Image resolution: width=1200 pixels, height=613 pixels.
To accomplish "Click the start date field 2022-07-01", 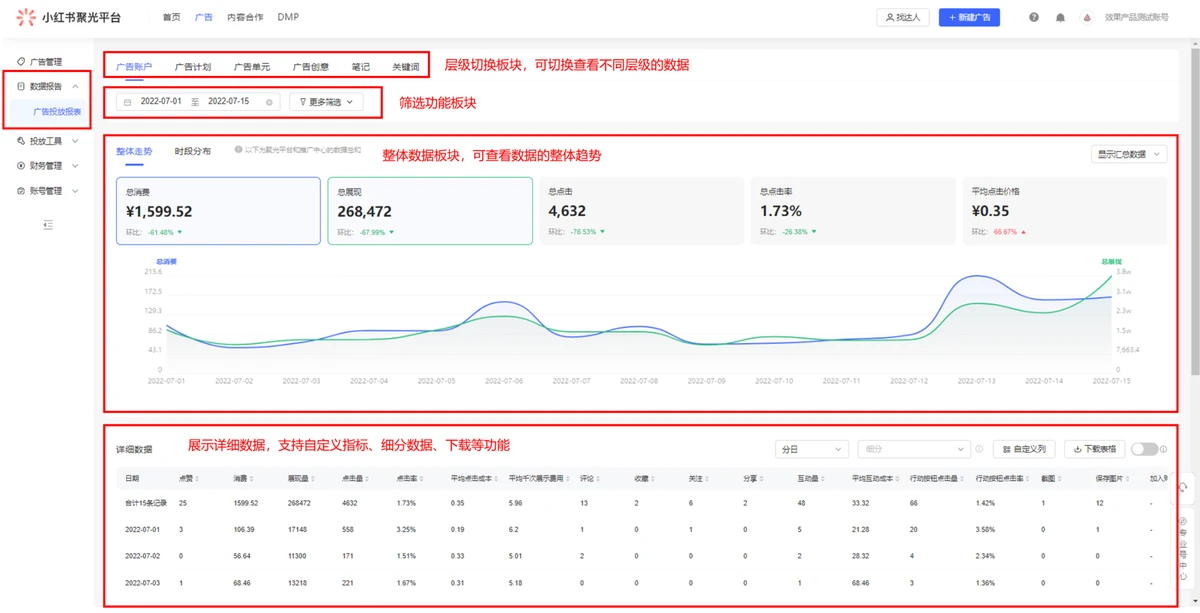I will pos(161,102).
